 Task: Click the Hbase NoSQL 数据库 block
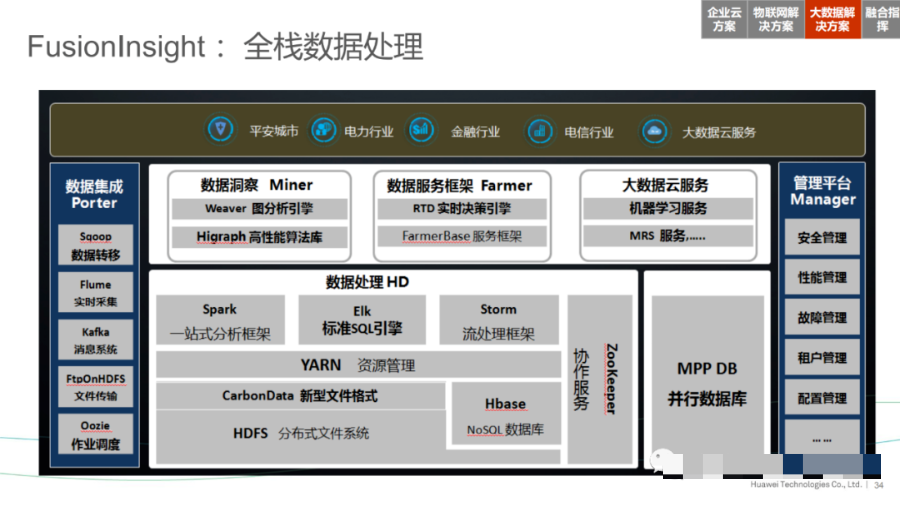pos(506,414)
